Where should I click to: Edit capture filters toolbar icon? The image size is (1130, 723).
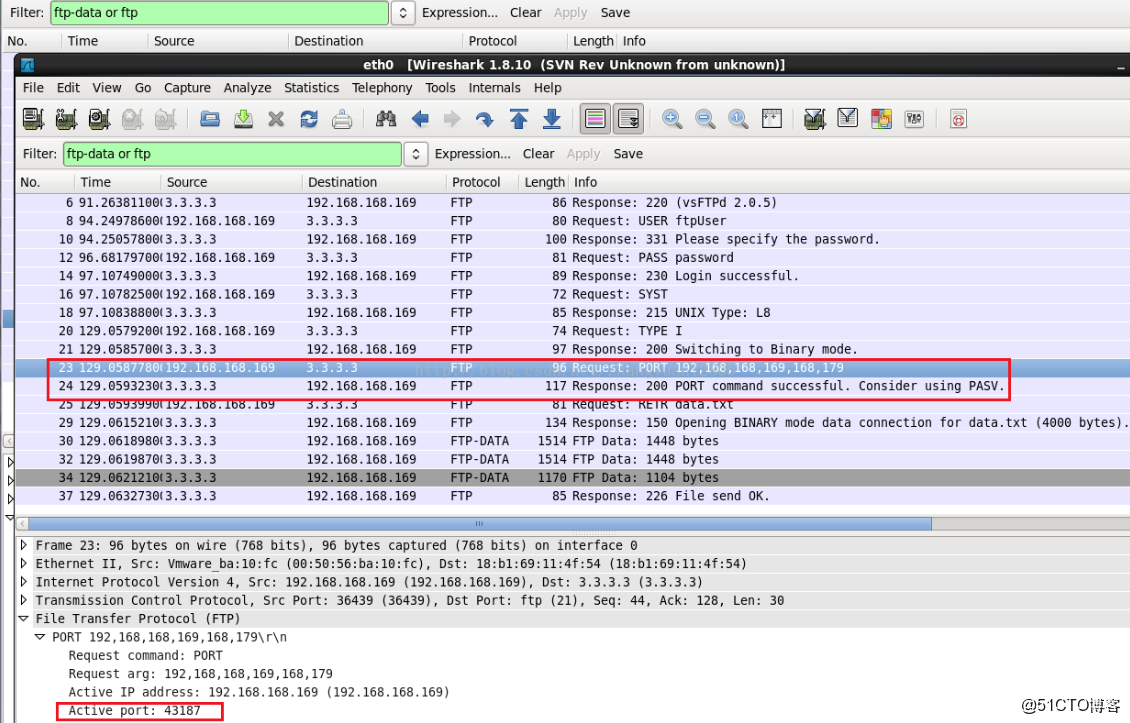(x=814, y=119)
